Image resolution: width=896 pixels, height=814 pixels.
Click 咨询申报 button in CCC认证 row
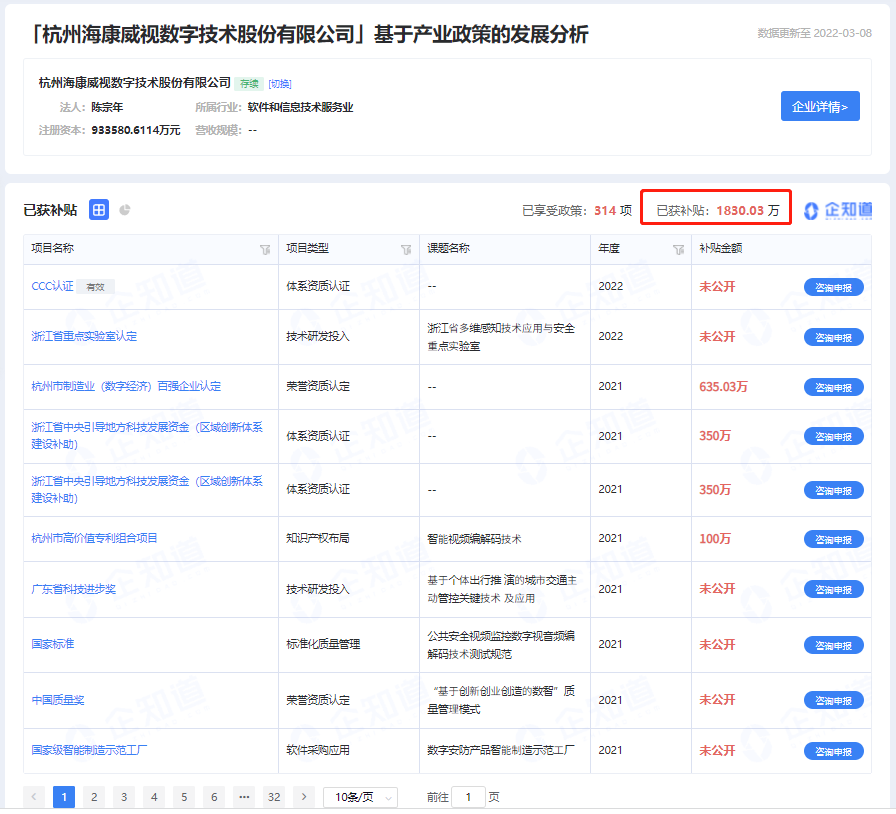(x=833, y=288)
